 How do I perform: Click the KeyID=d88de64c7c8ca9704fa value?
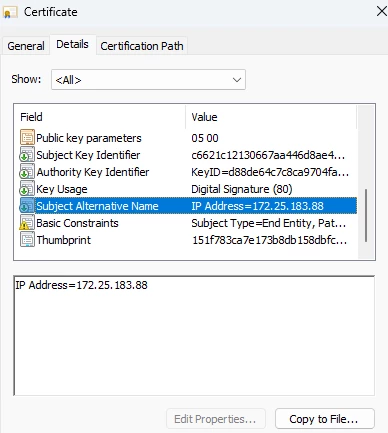pyautogui.click(x=270, y=172)
